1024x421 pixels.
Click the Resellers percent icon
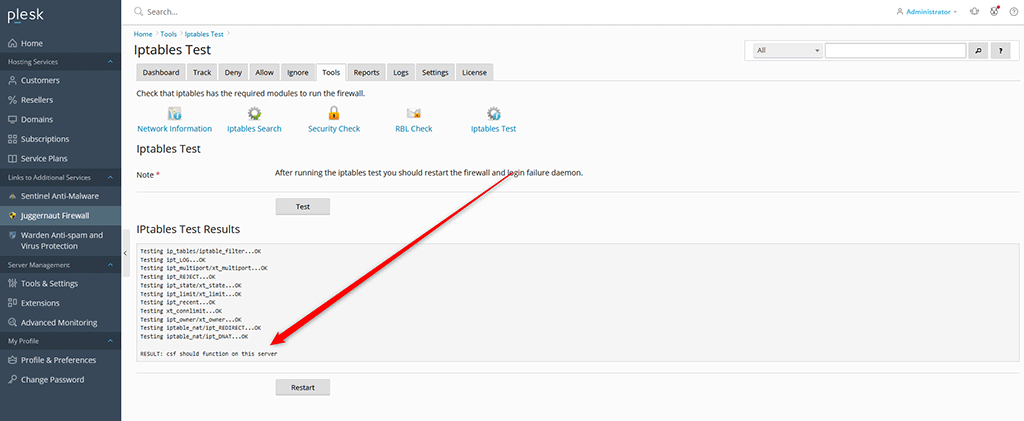coord(12,100)
